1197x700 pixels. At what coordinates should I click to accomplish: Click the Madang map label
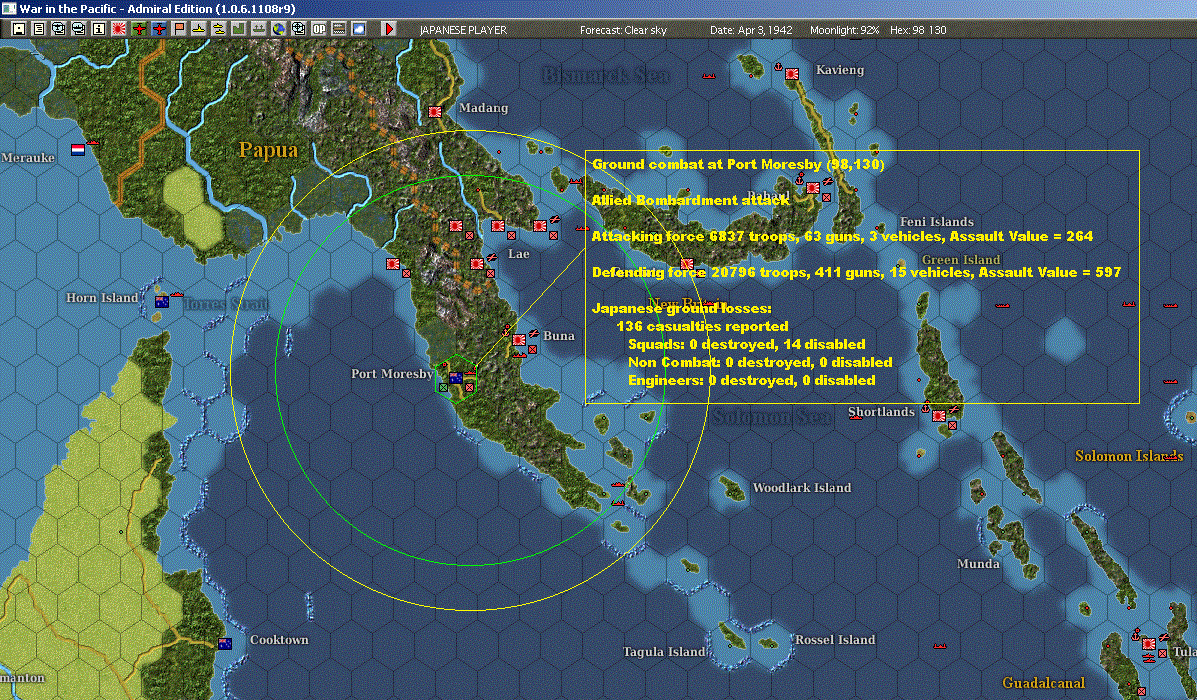tap(483, 108)
